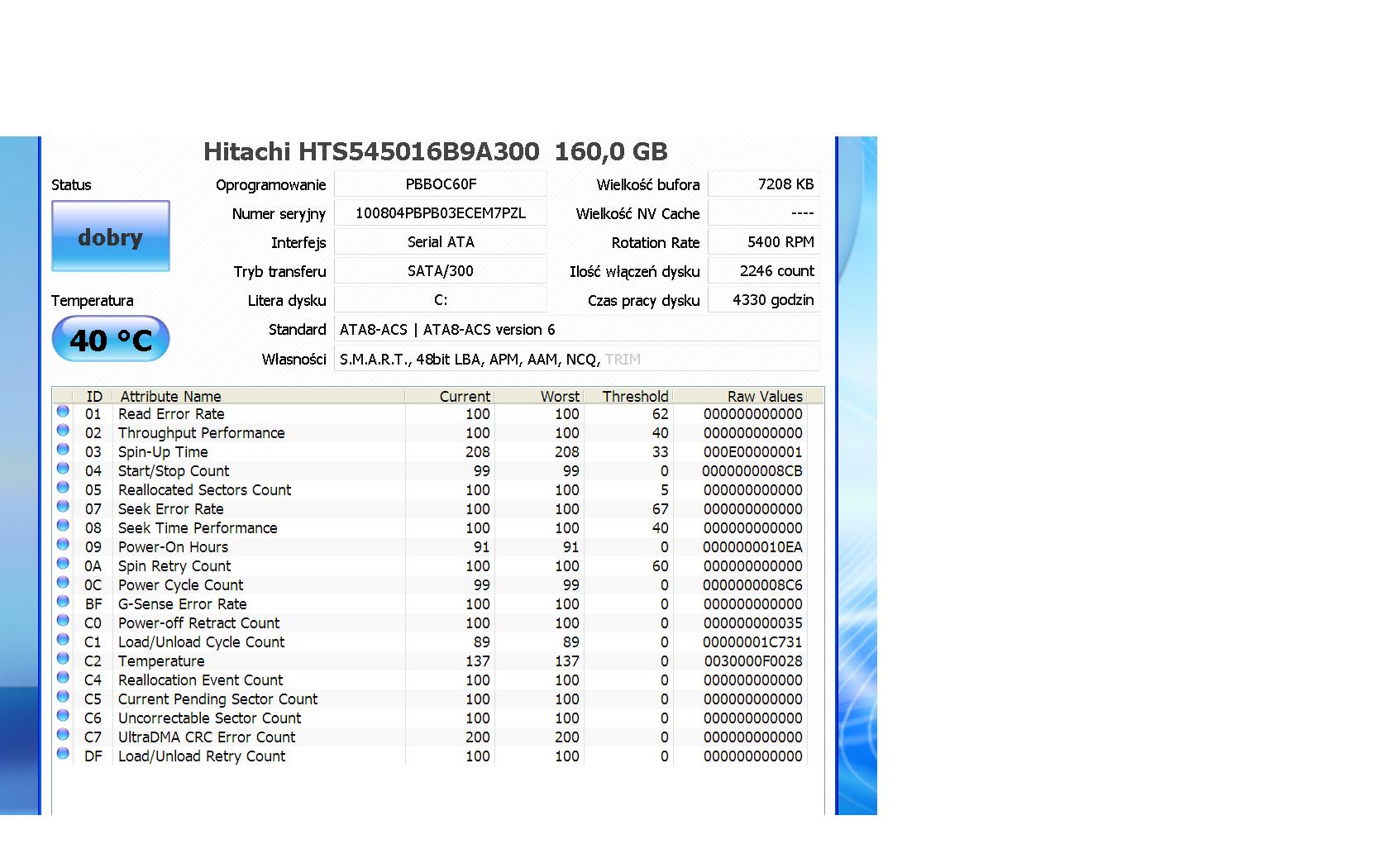
Task: Click the Raw Values column header
Action: click(x=739, y=396)
